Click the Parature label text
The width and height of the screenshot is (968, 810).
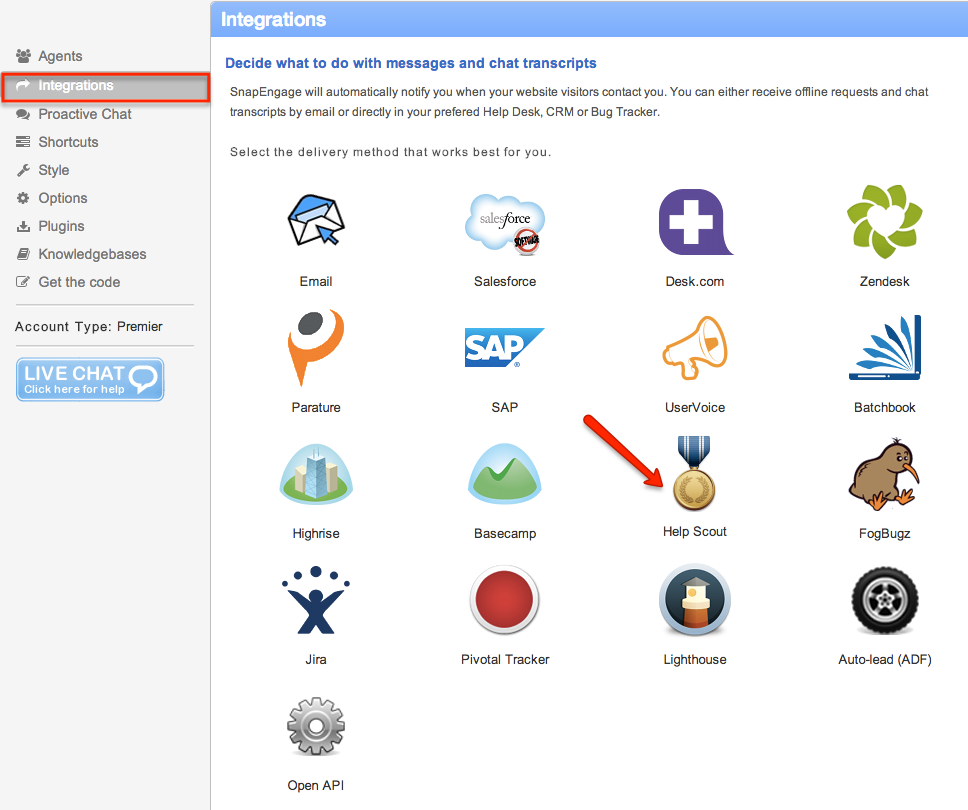316,407
